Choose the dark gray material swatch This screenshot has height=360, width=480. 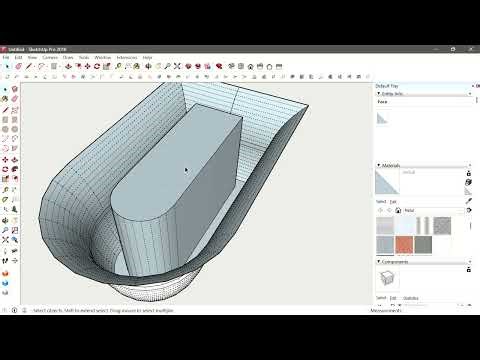tap(423, 245)
